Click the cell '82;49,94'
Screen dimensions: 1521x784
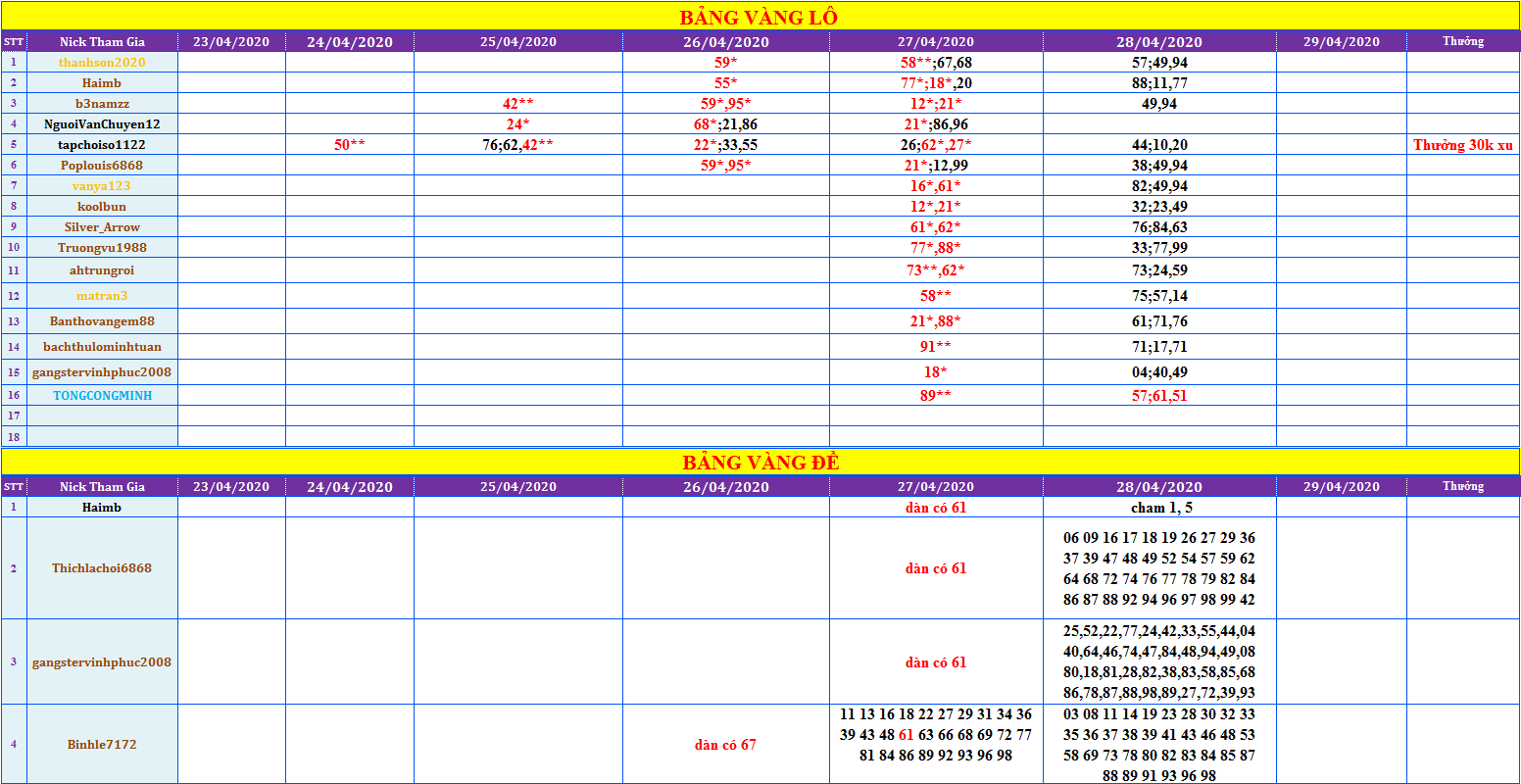[x=1159, y=185]
